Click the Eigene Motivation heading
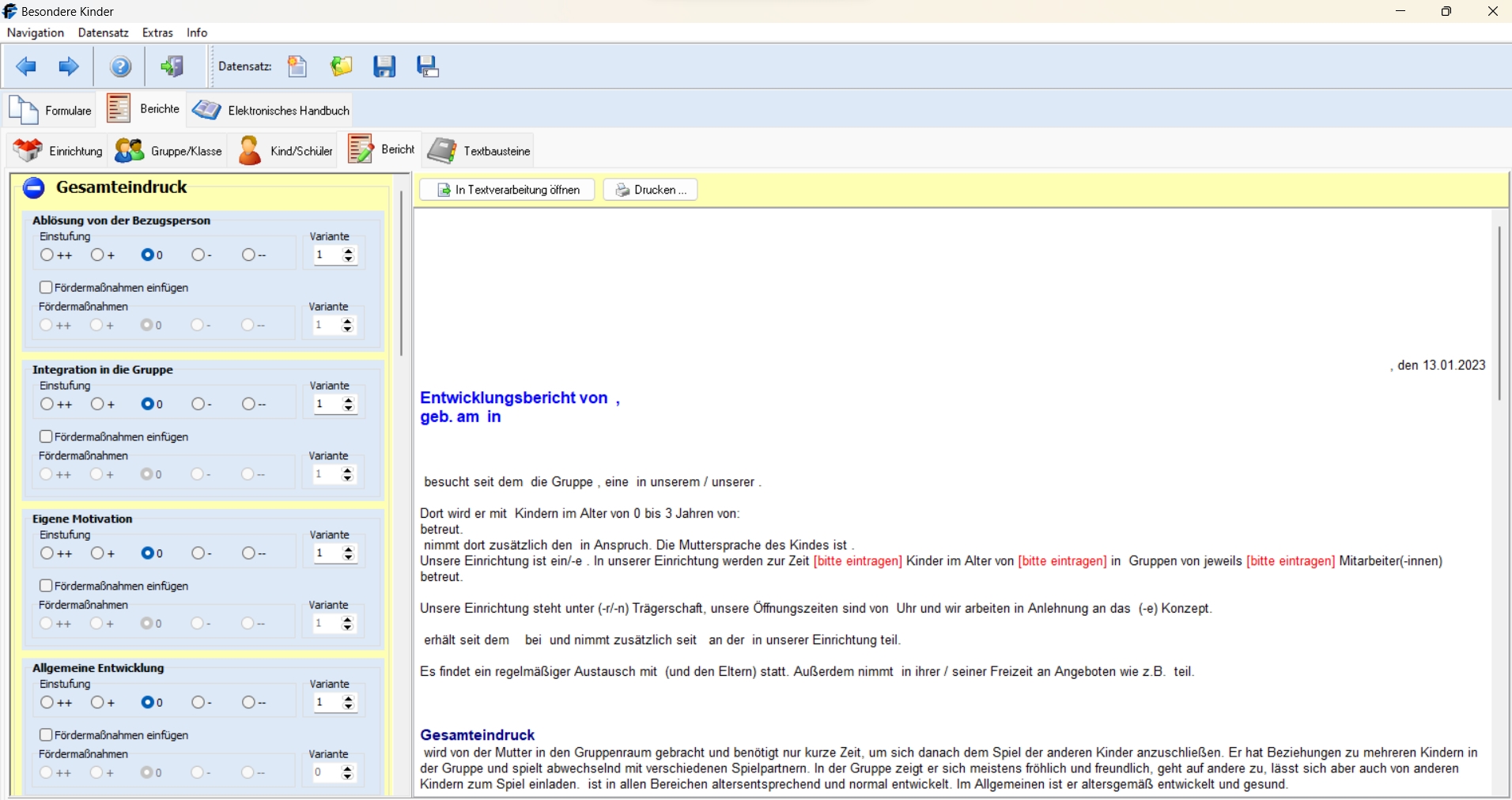 82,519
